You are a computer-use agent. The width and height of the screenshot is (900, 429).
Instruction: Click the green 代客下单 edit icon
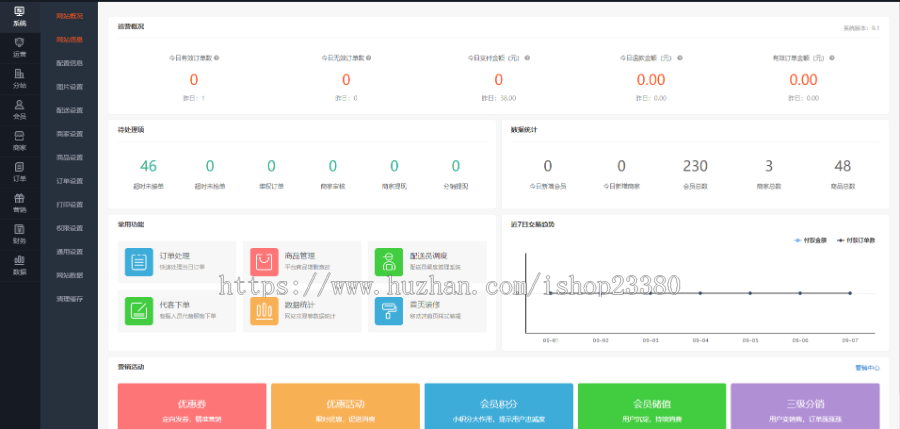139,311
